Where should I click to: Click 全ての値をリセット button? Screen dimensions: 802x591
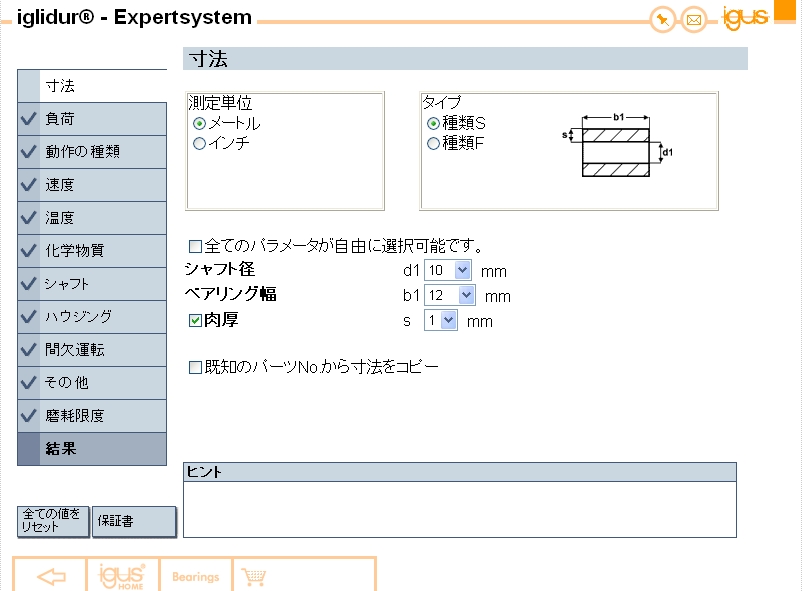click(53, 521)
